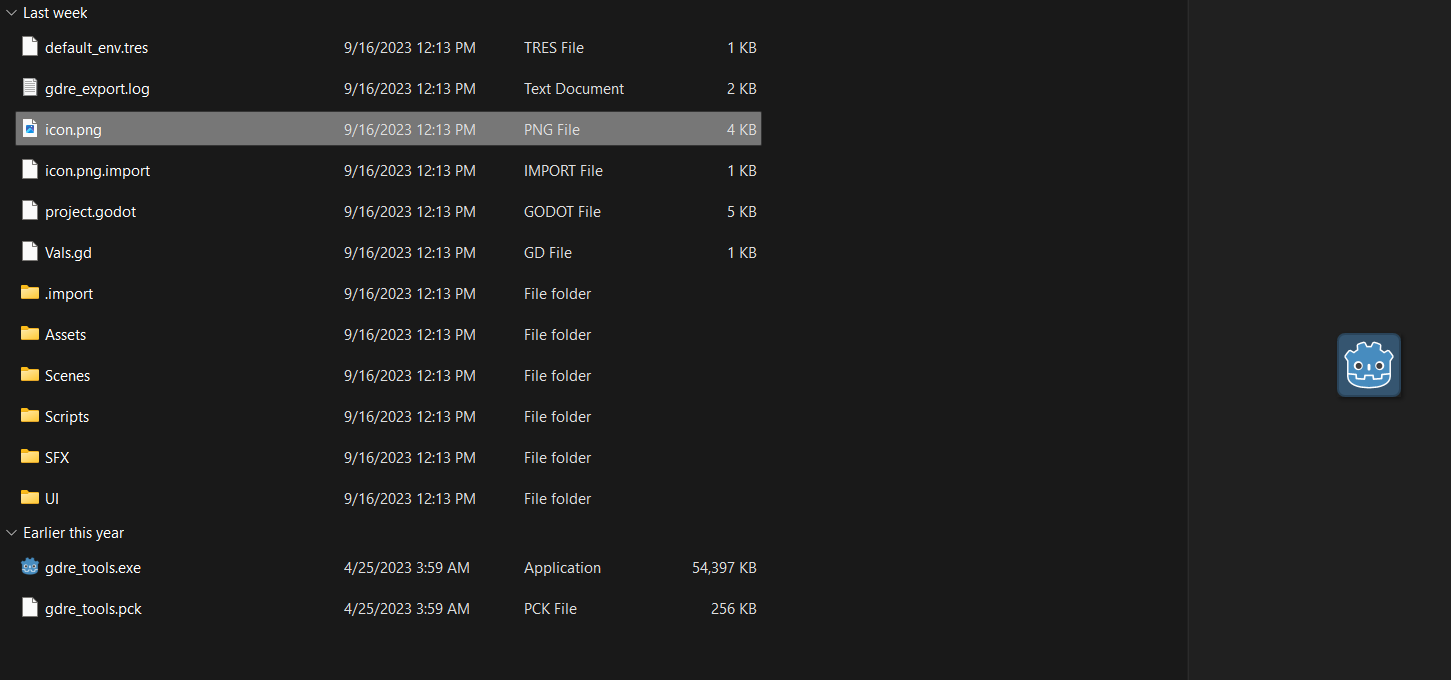Click the "TRES File" type label
This screenshot has width=1451, height=680.
[x=554, y=48]
